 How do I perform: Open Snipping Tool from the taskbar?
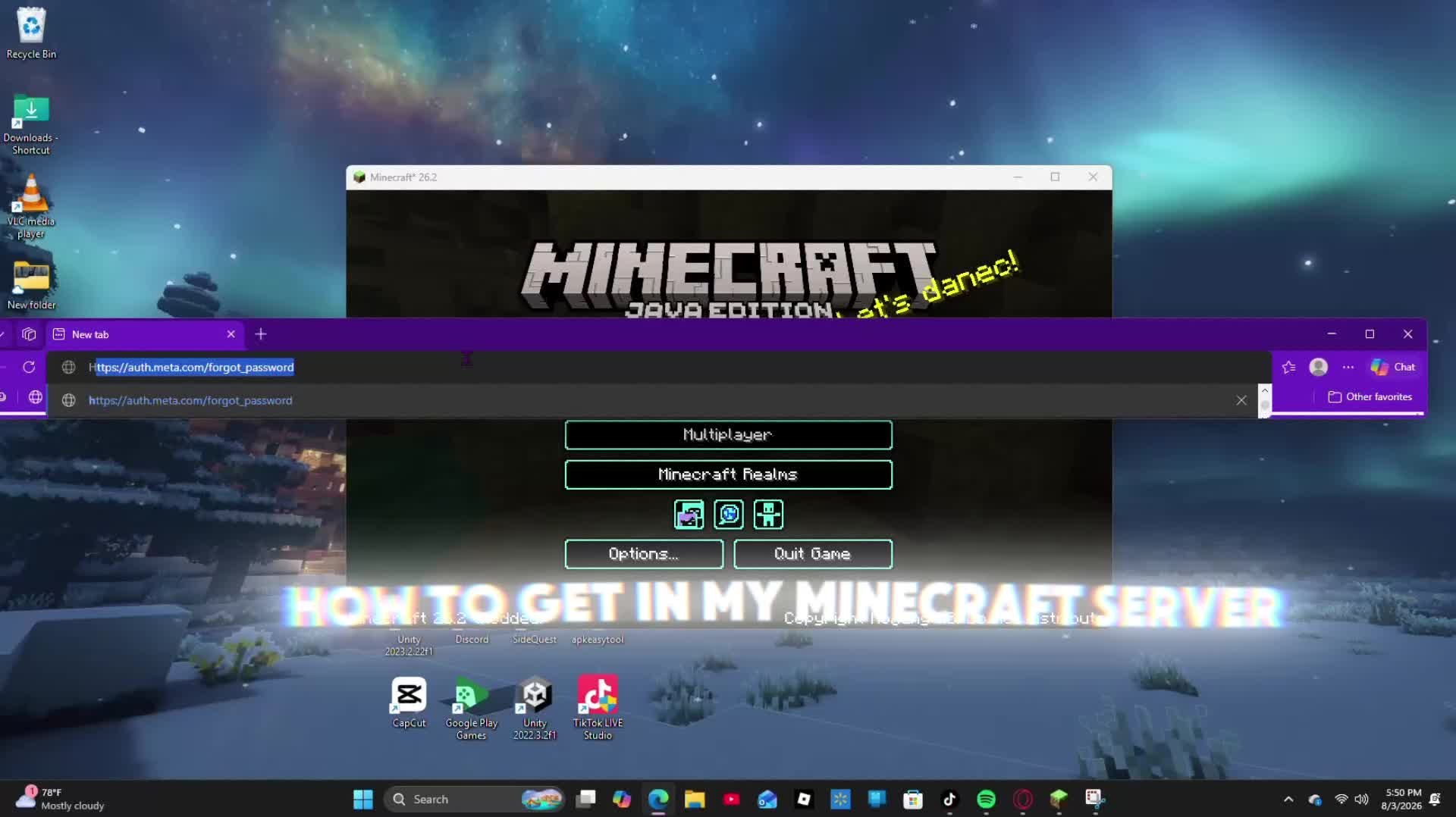pos(1095,799)
